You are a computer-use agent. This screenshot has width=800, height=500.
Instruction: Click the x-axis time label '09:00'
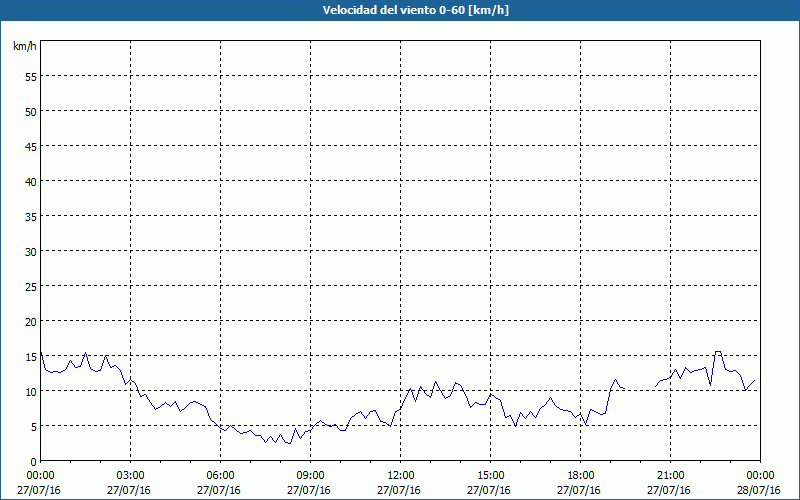point(310,476)
